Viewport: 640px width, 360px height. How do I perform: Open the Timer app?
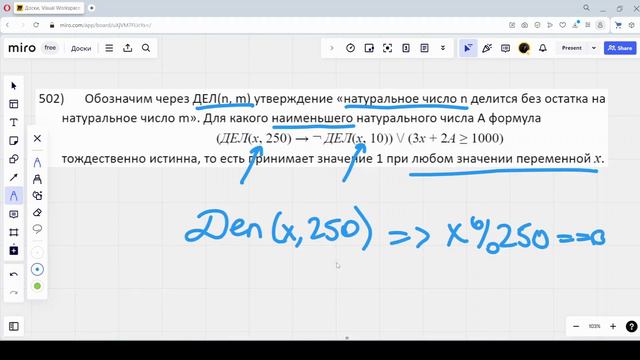pos(350,48)
